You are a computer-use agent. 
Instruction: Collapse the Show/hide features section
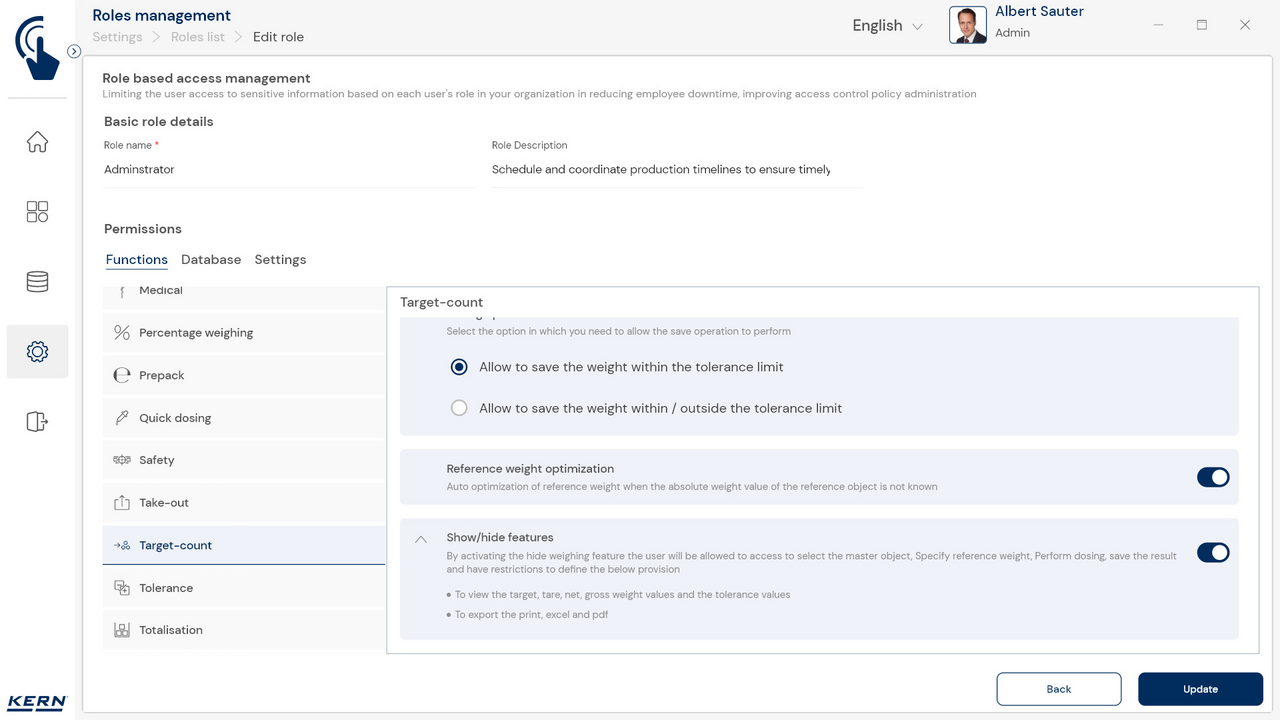[421, 539]
